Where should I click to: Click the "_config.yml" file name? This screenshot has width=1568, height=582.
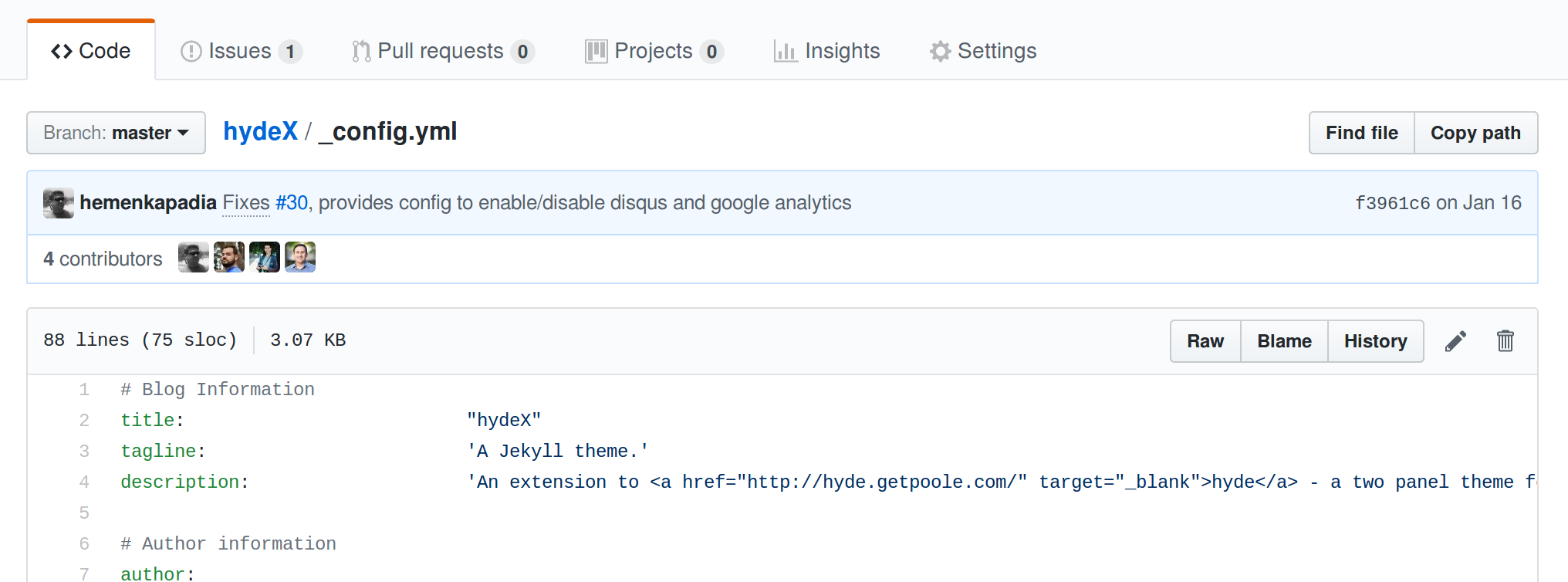(387, 131)
